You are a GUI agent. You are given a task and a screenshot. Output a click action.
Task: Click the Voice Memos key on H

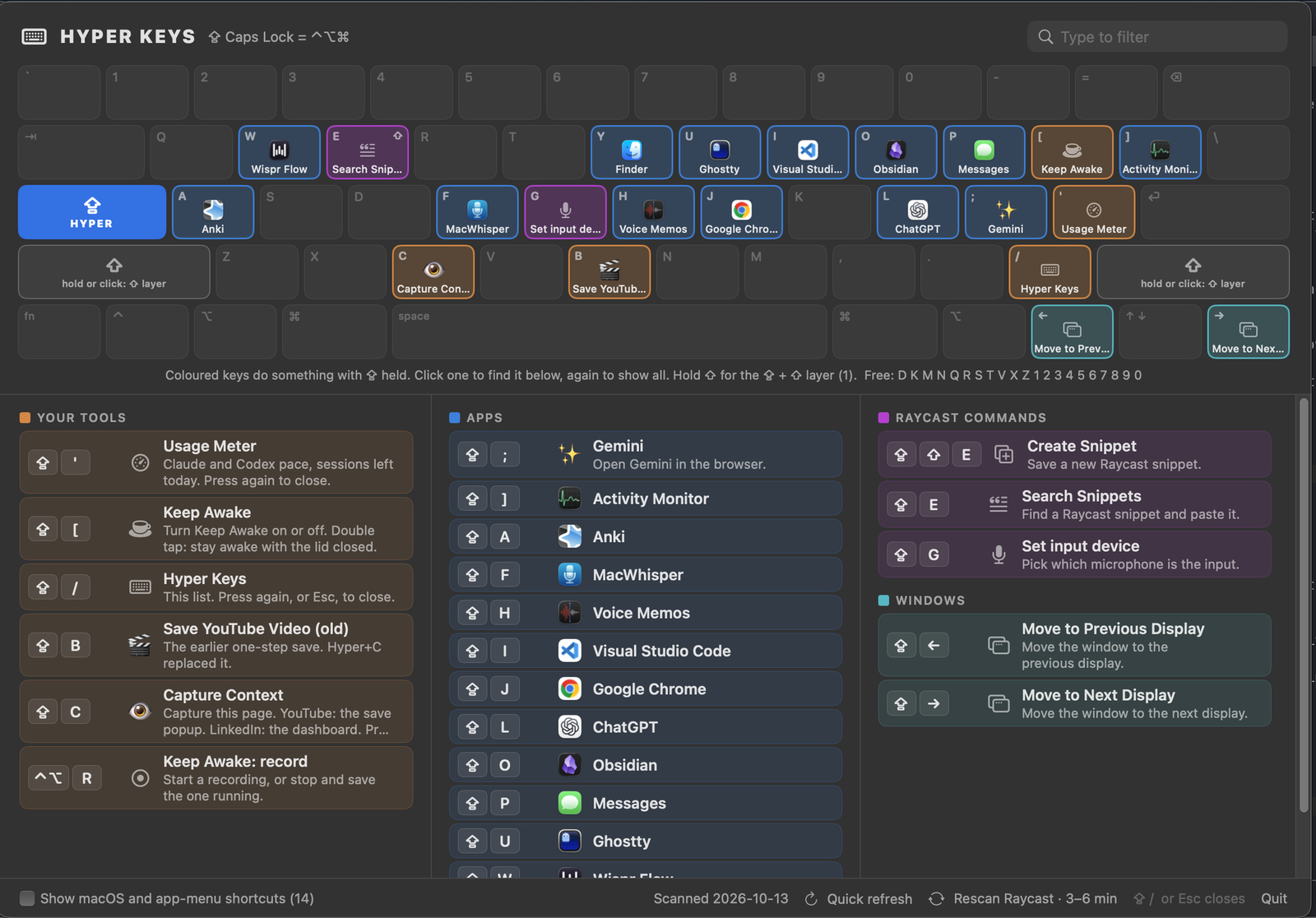pos(652,212)
